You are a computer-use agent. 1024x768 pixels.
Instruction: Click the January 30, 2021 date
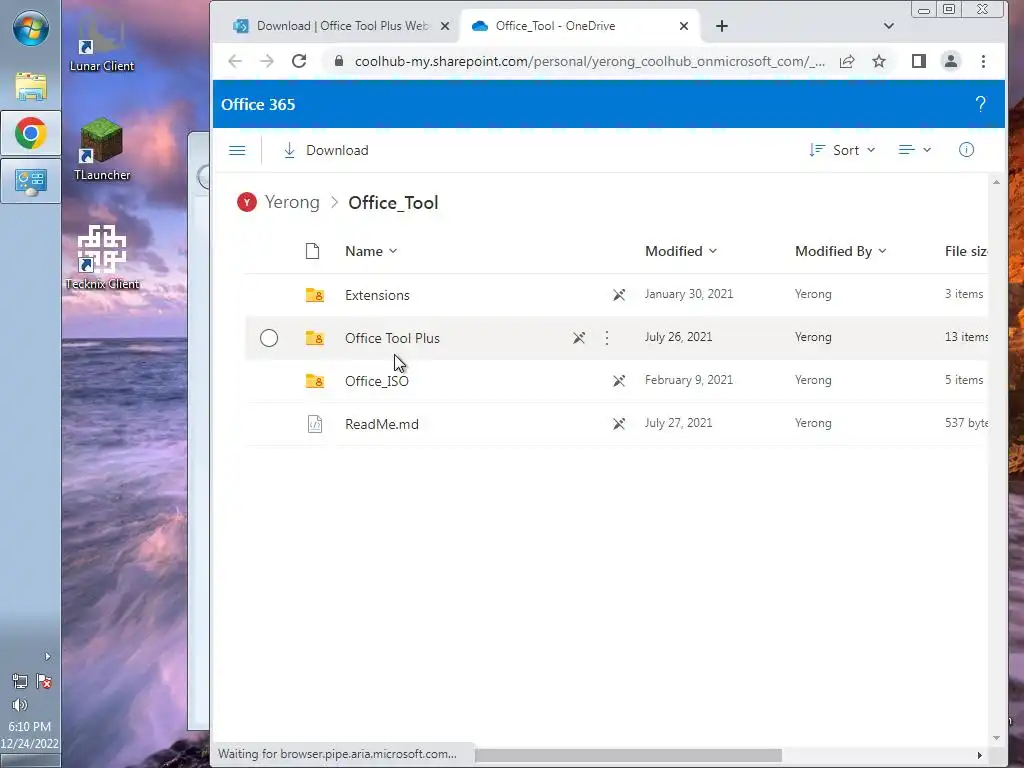[689, 294]
